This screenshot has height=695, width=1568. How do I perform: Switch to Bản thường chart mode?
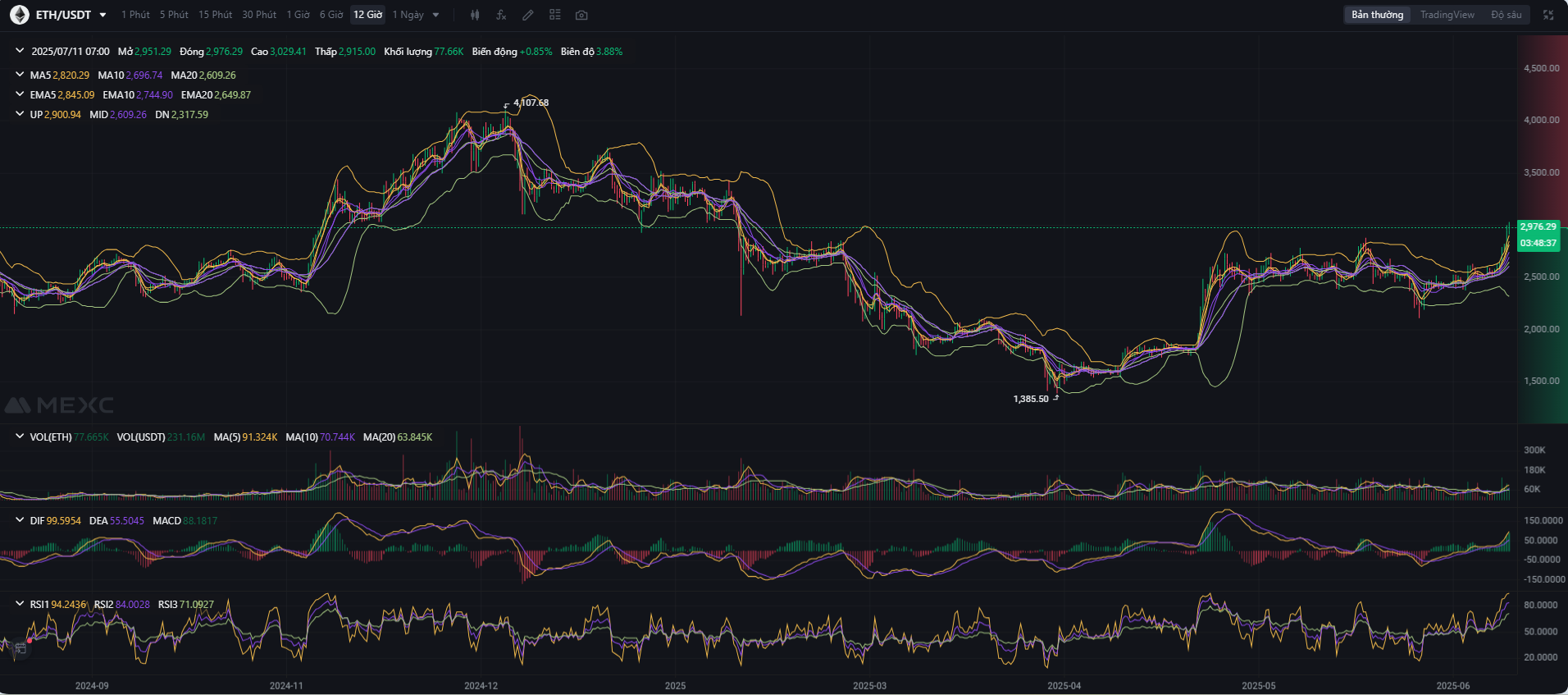tap(1377, 15)
